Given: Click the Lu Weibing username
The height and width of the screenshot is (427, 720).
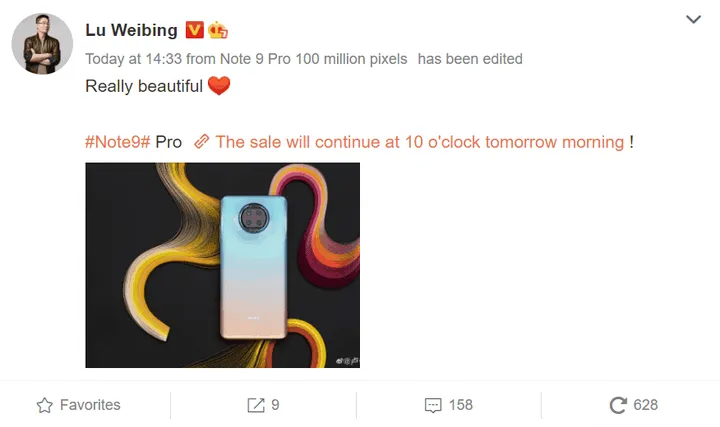Looking at the screenshot, I should 131,31.
